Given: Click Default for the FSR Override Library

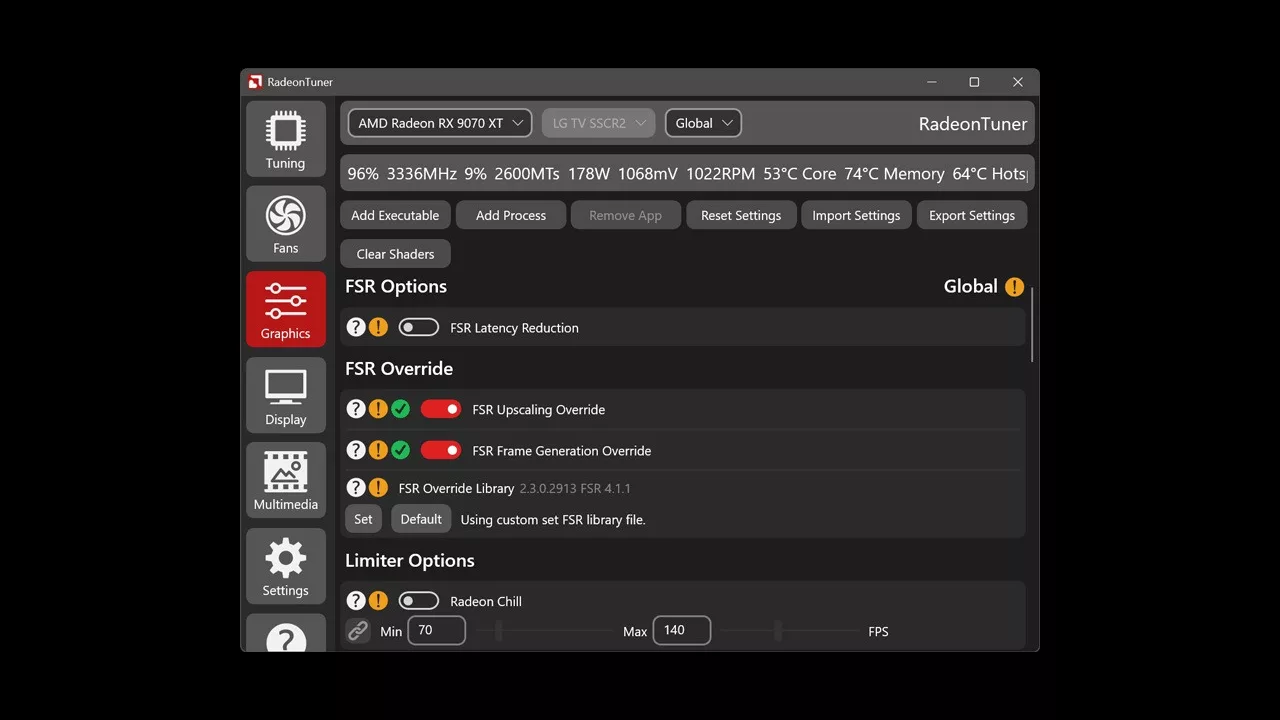Looking at the screenshot, I should [421, 519].
